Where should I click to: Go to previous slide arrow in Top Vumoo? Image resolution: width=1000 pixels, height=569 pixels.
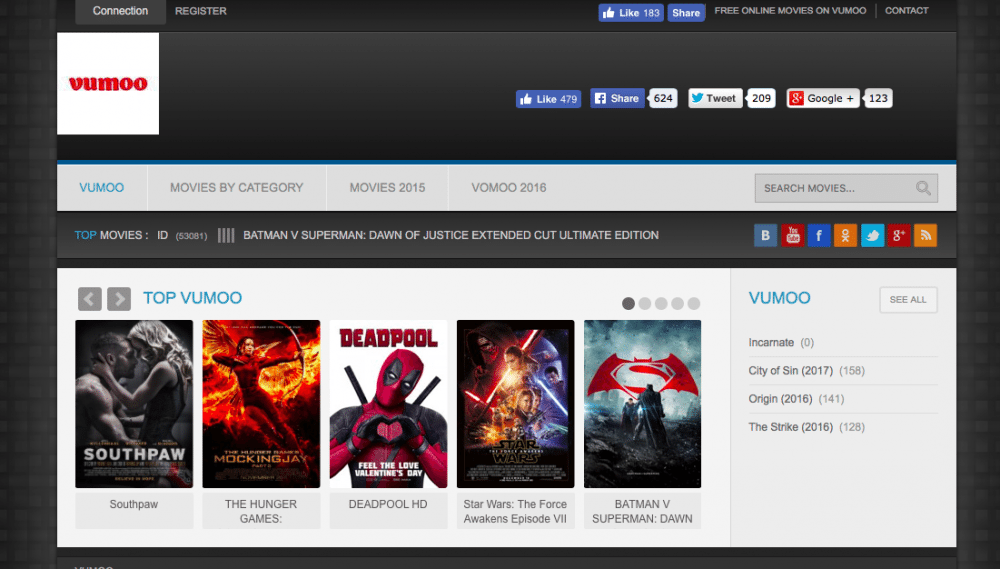90,299
